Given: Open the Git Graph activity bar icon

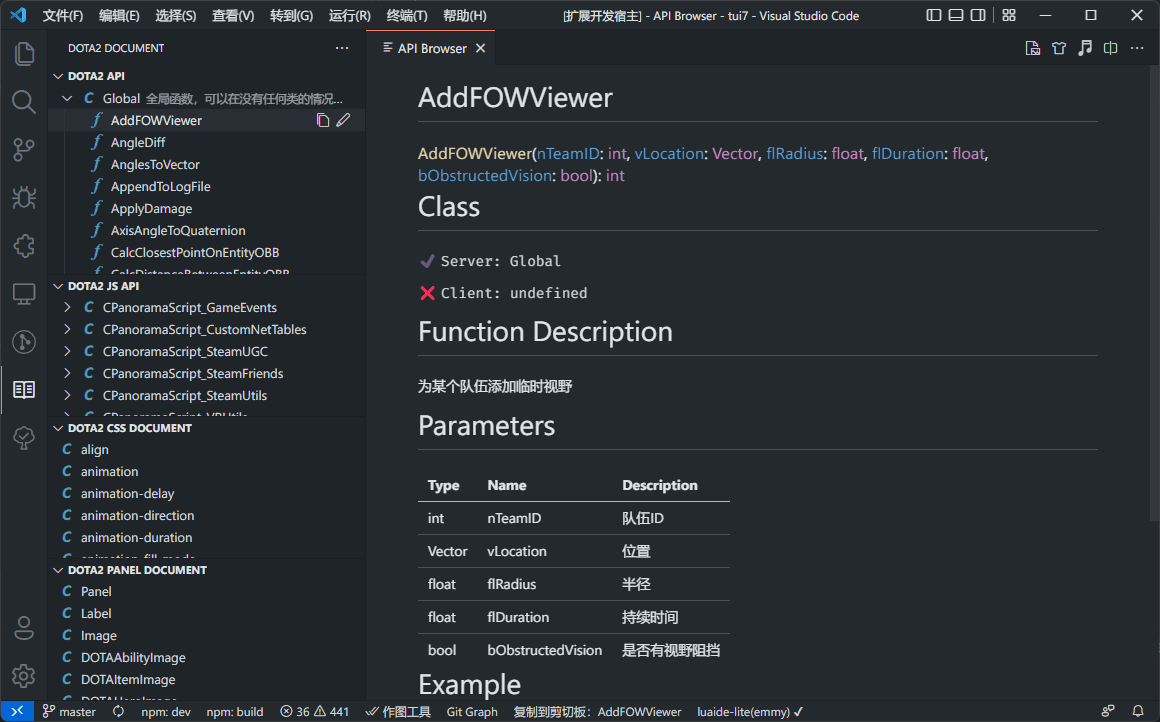Looking at the screenshot, I should (x=24, y=342).
